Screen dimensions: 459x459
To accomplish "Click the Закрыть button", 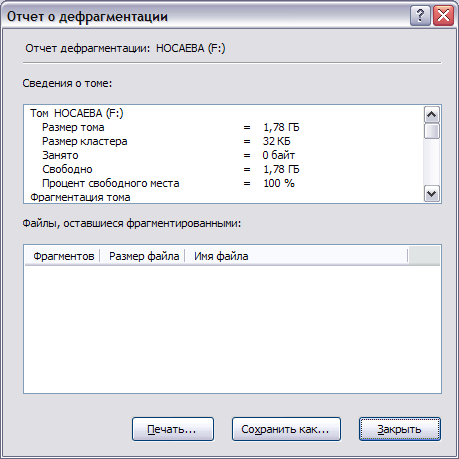I will (400, 429).
